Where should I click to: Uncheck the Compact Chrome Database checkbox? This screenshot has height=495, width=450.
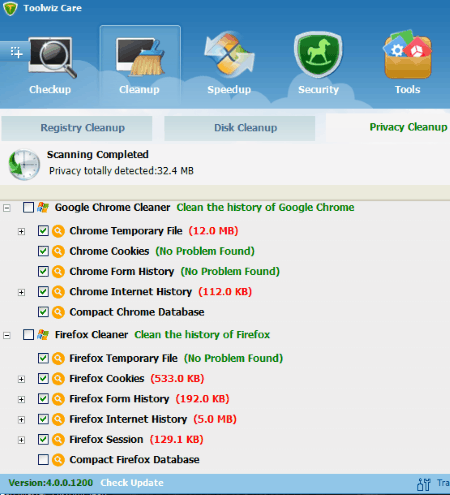[43, 312]
